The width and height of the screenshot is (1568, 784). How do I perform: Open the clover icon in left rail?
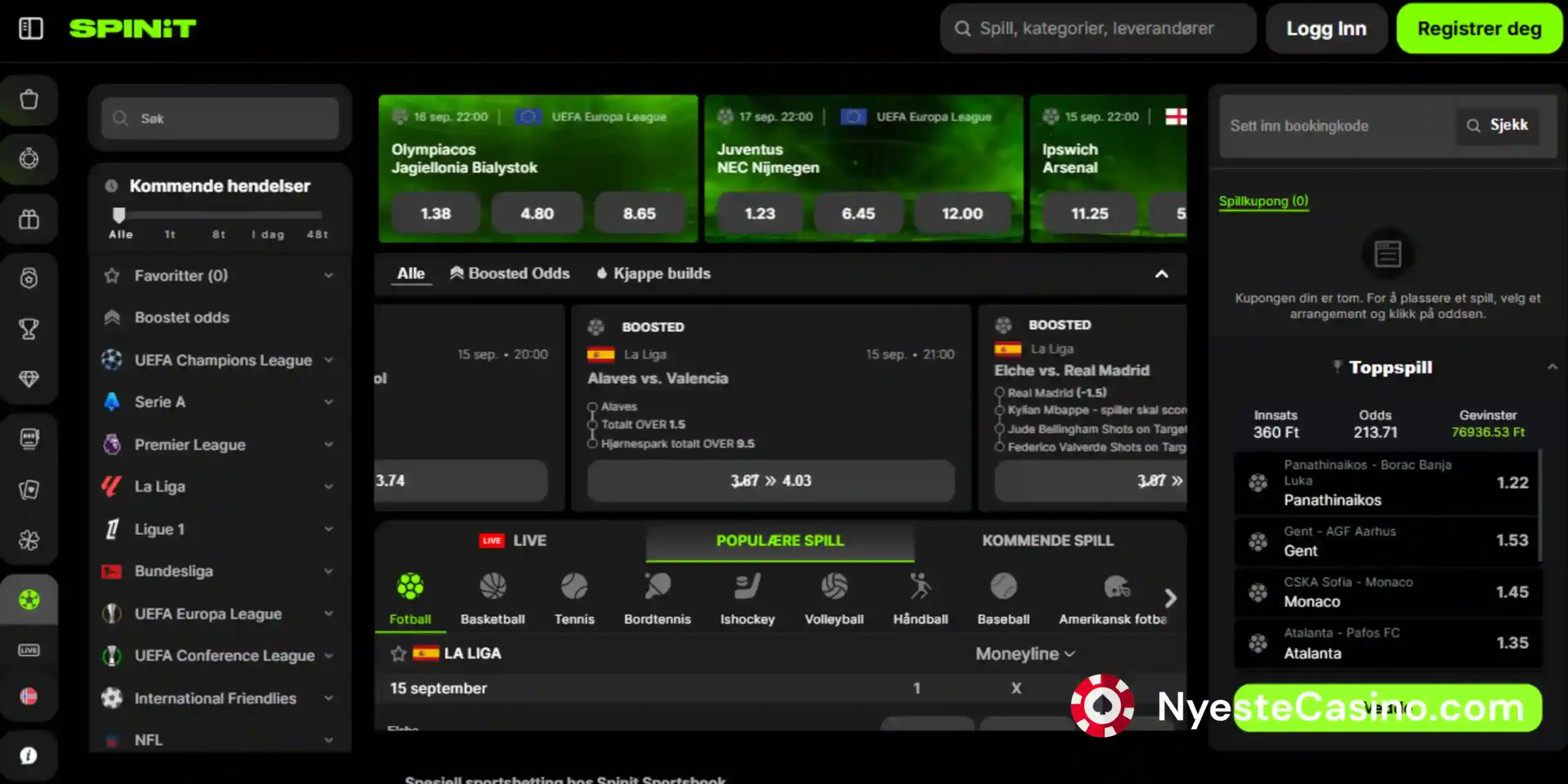pos(29,540)
